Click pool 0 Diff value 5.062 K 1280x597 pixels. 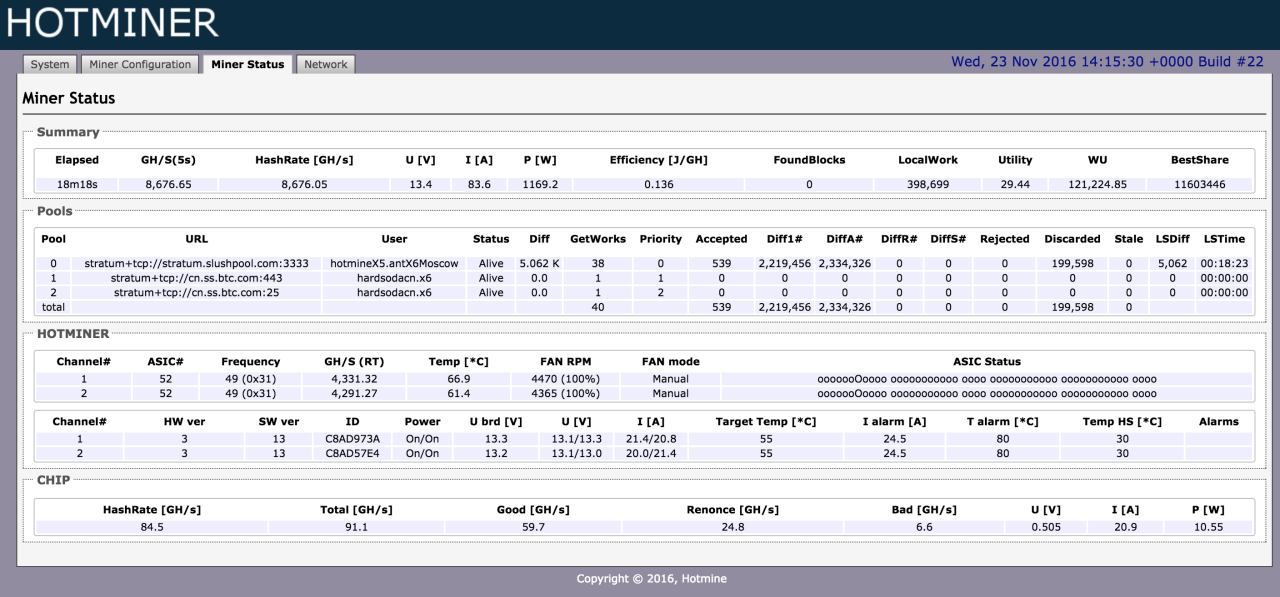pos(539,264)
